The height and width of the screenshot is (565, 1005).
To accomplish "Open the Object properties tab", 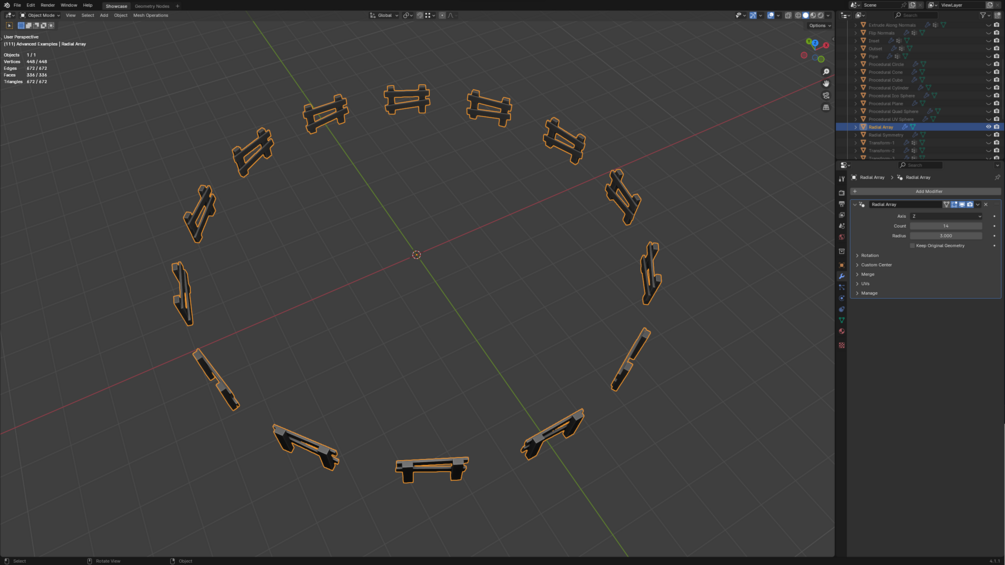I will 842,265.
